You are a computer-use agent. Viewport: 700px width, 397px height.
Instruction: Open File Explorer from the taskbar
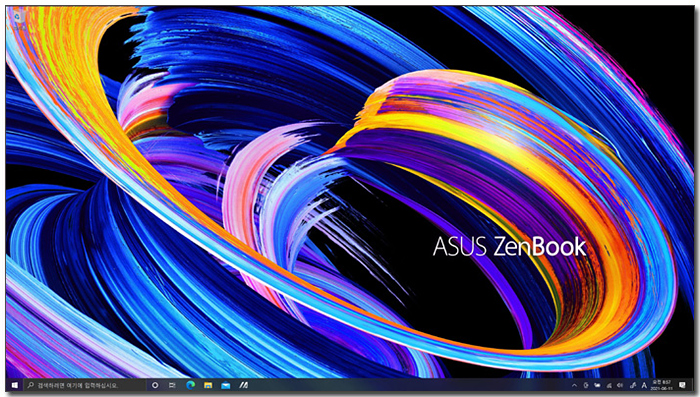pyautogui.click(x=208, y=385)
